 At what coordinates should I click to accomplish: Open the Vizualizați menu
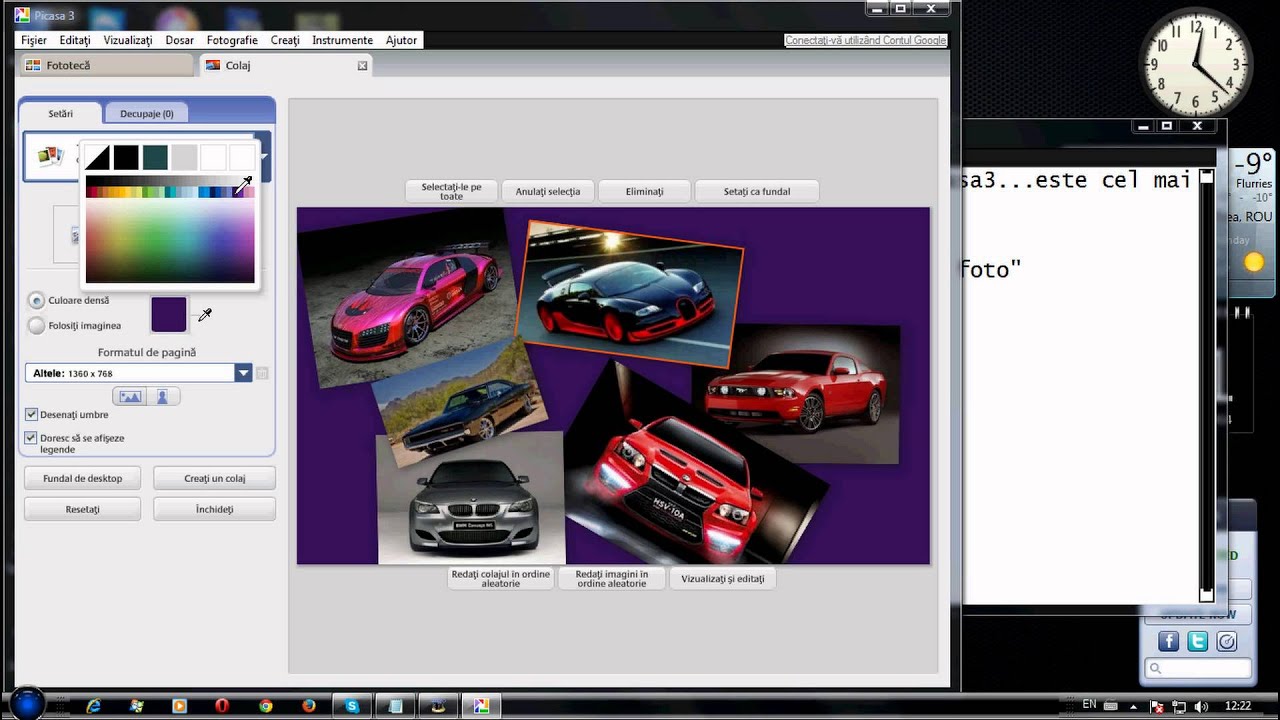pyautogui.click(x=128, y=40)
